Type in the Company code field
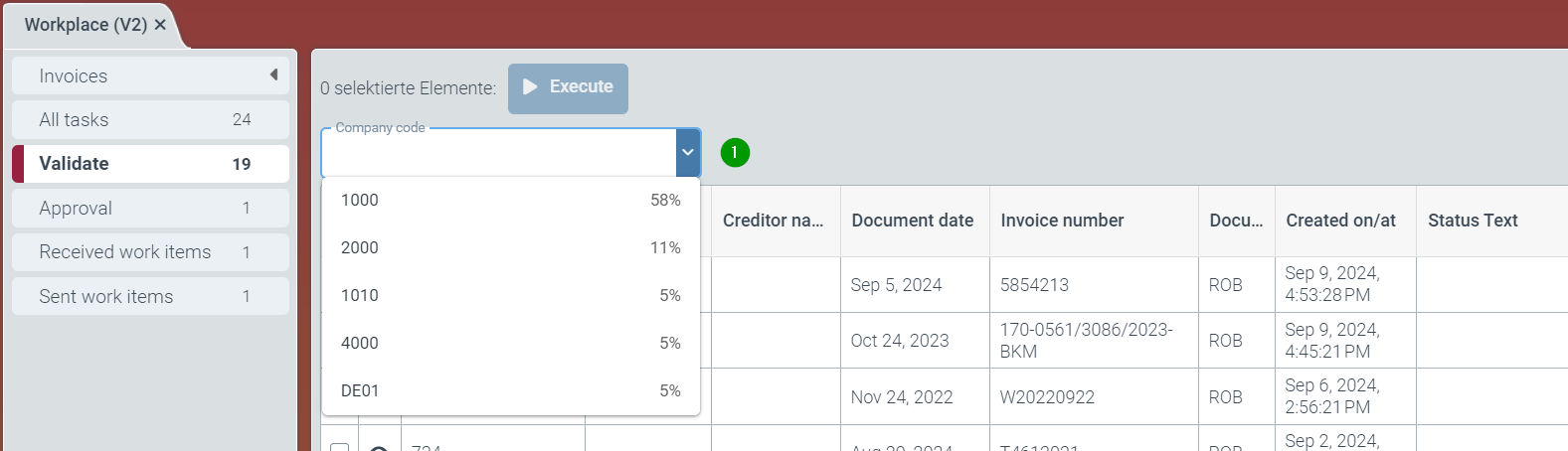The height and width of the screenshot is (451, 1568). [497, 154]
